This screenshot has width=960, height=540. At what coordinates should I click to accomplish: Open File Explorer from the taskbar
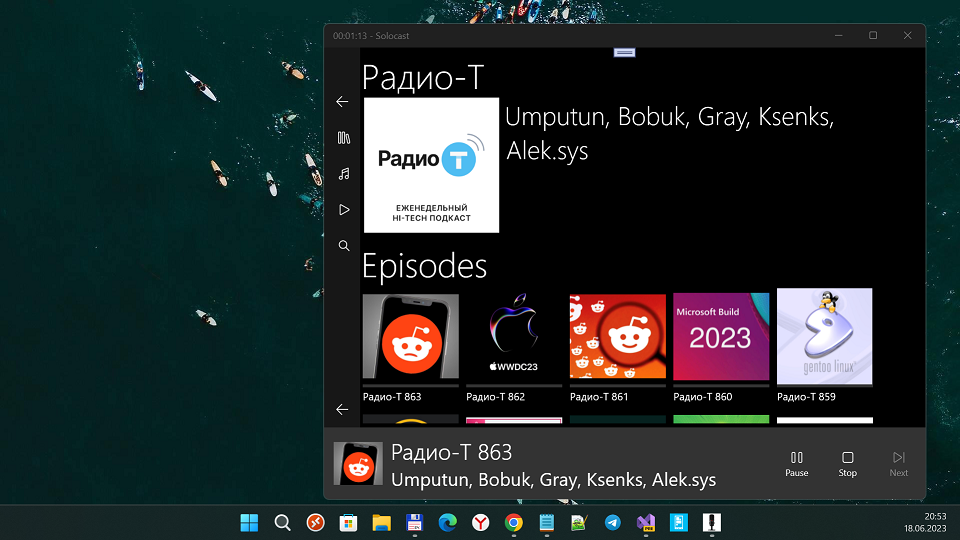381,523
